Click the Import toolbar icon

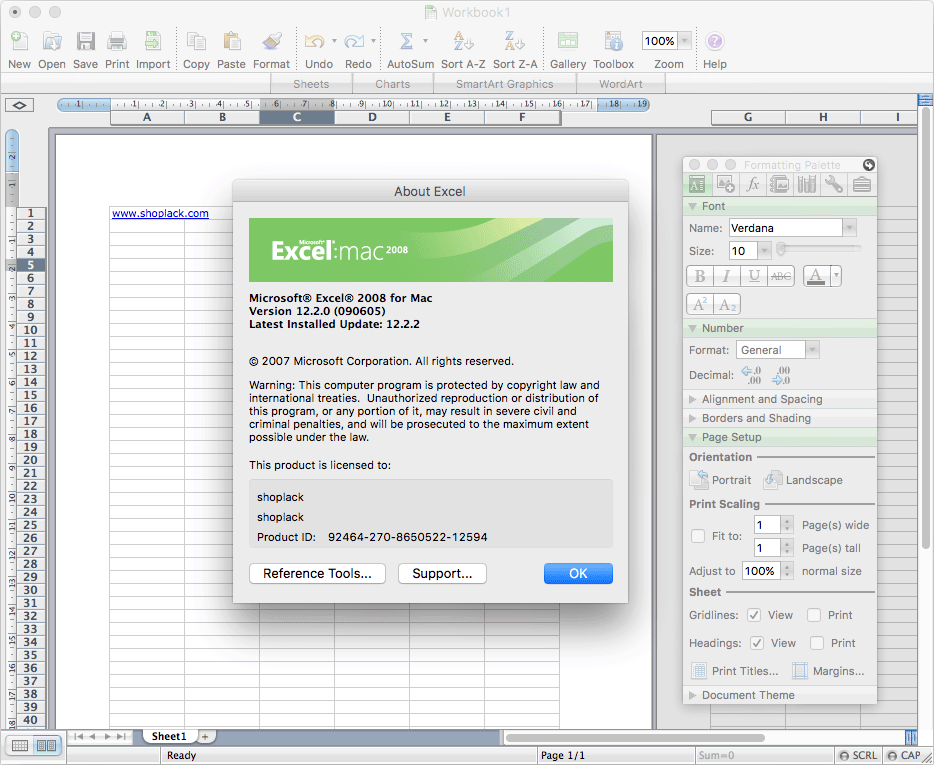[x=153, y=41]
